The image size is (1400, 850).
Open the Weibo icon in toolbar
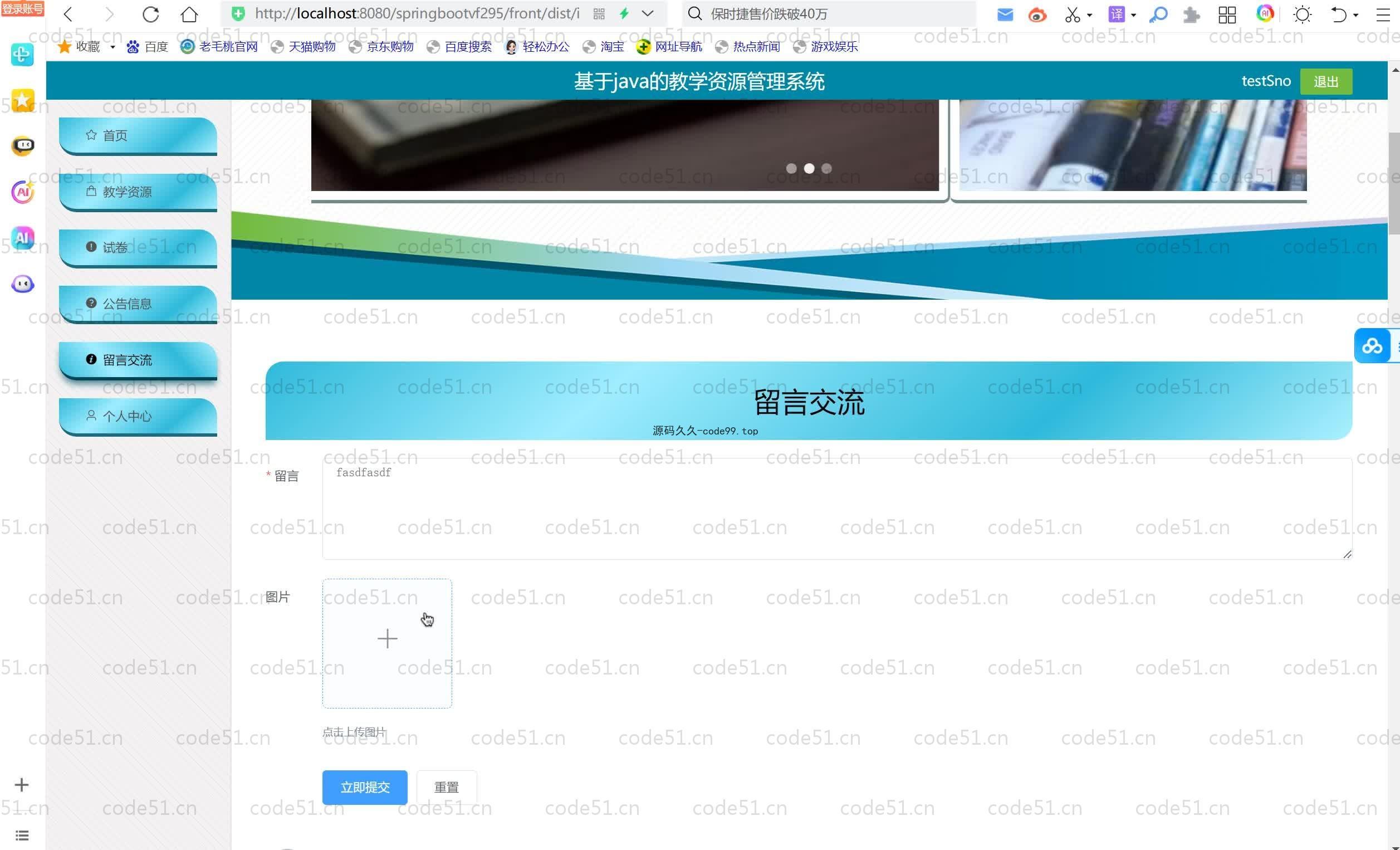(x=1037, y=14)
